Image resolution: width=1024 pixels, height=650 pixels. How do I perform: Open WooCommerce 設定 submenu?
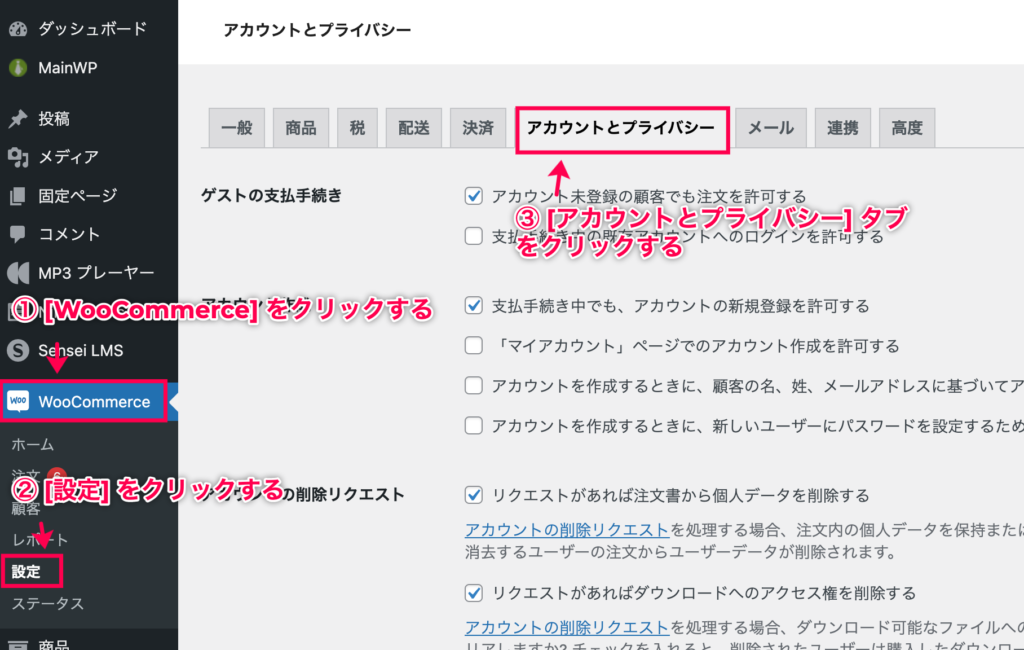(x=26, y=572)
